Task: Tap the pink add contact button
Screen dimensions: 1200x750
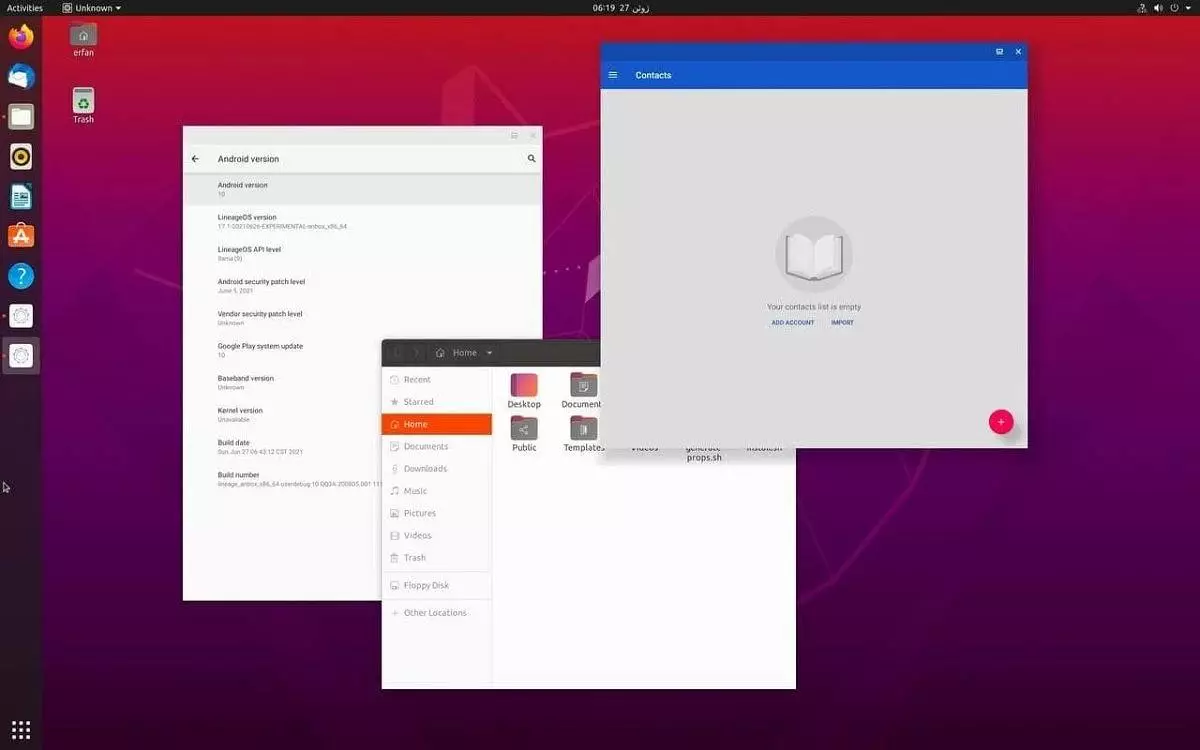Action: [x=1001, y=421]
